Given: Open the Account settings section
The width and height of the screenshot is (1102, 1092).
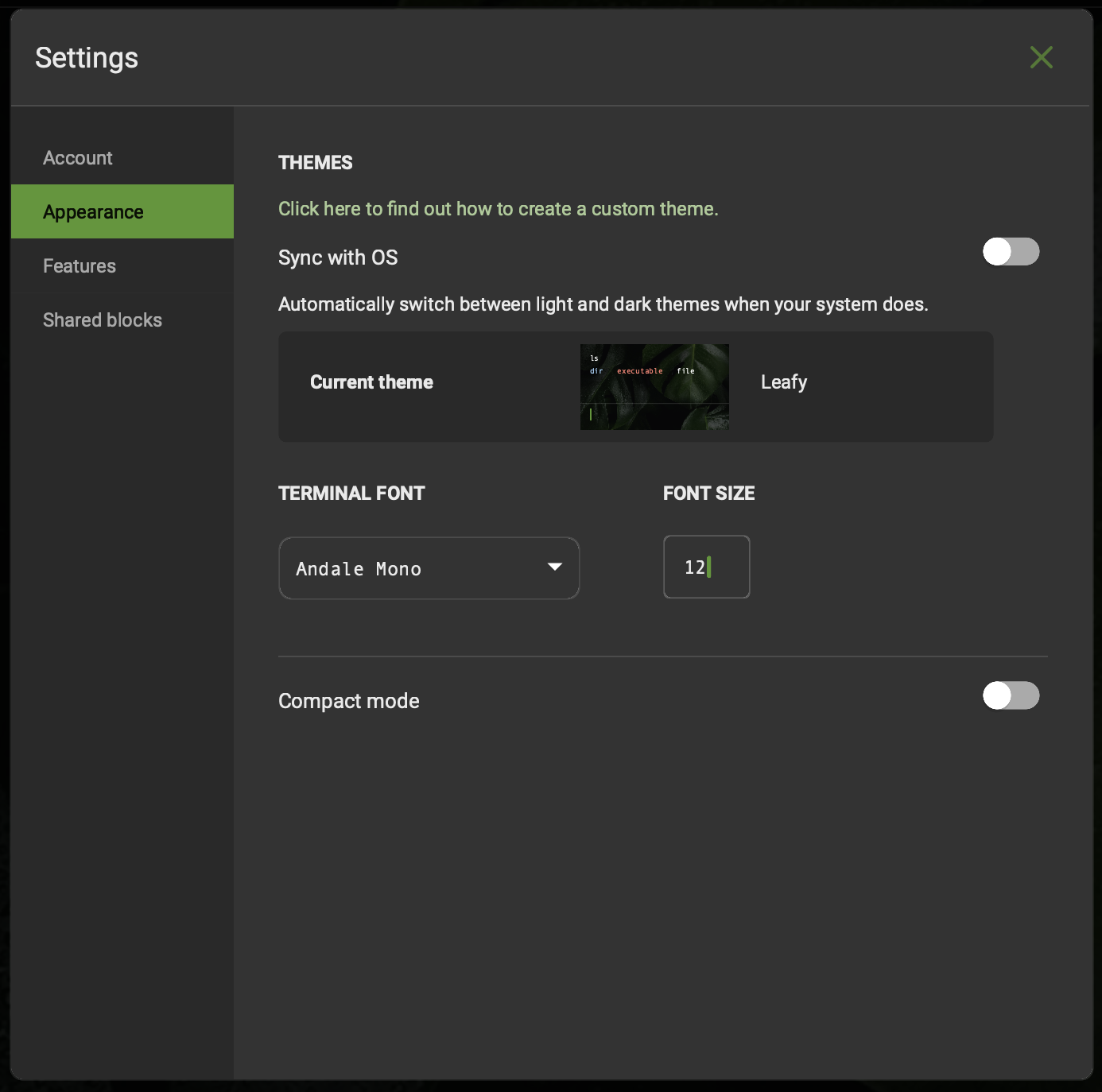Looking at the screenshot, I should [122, 158].
